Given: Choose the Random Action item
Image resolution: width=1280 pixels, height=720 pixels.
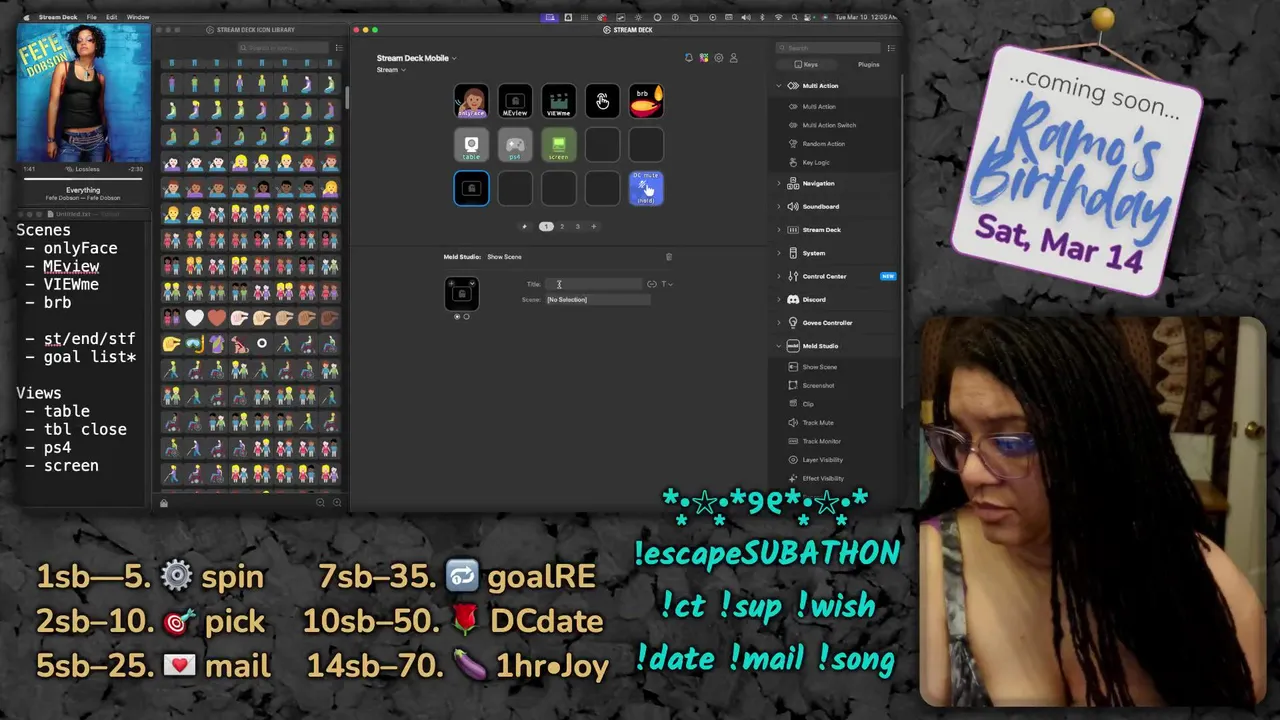Looking at the screenshot, I should tap(823, 144).
